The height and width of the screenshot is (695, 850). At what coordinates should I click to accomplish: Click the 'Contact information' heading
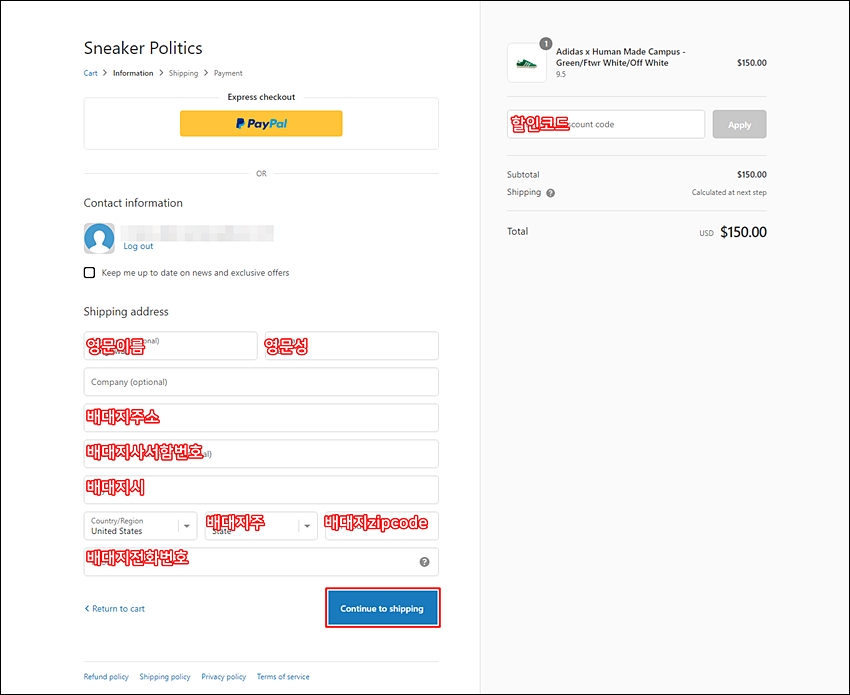[x=133, y=203]
